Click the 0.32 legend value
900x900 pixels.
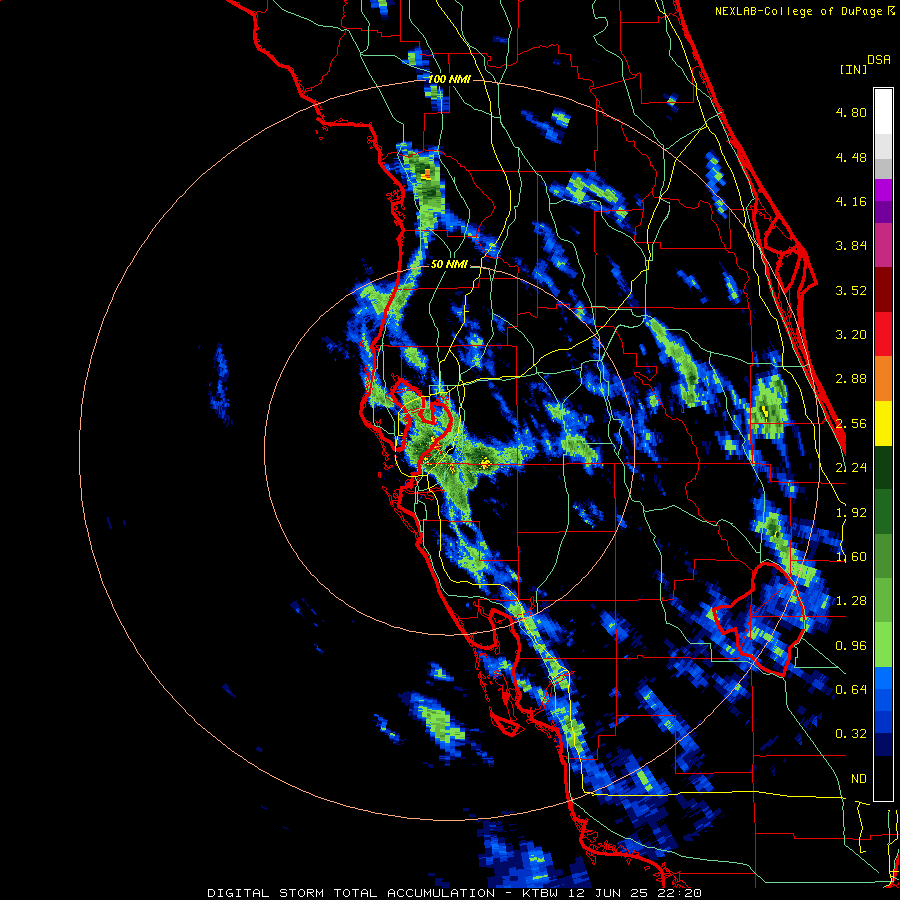click(x=851, y=734)
